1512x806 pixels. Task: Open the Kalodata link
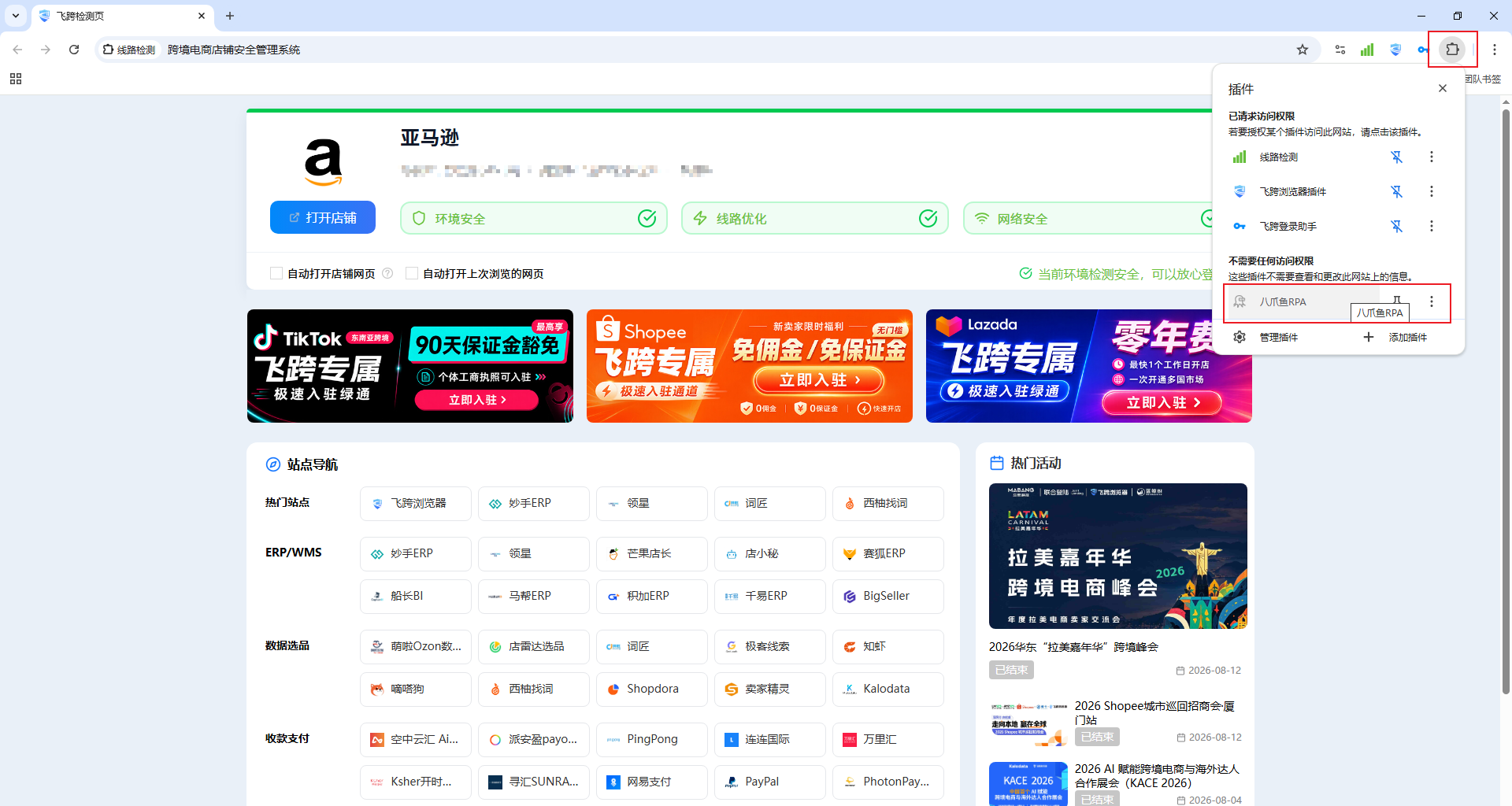(x=888, y=690)
